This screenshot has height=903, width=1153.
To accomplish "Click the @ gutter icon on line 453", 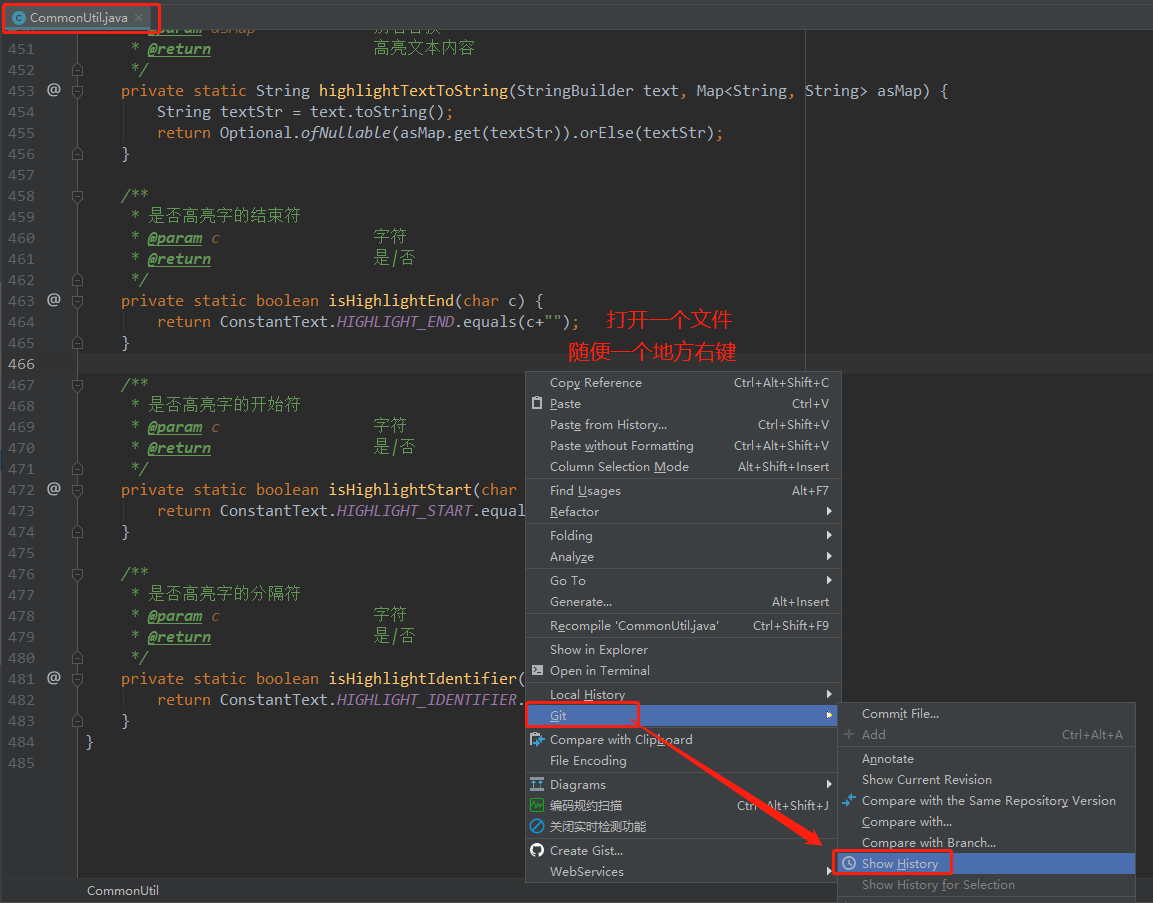I will tap(54, 90).
